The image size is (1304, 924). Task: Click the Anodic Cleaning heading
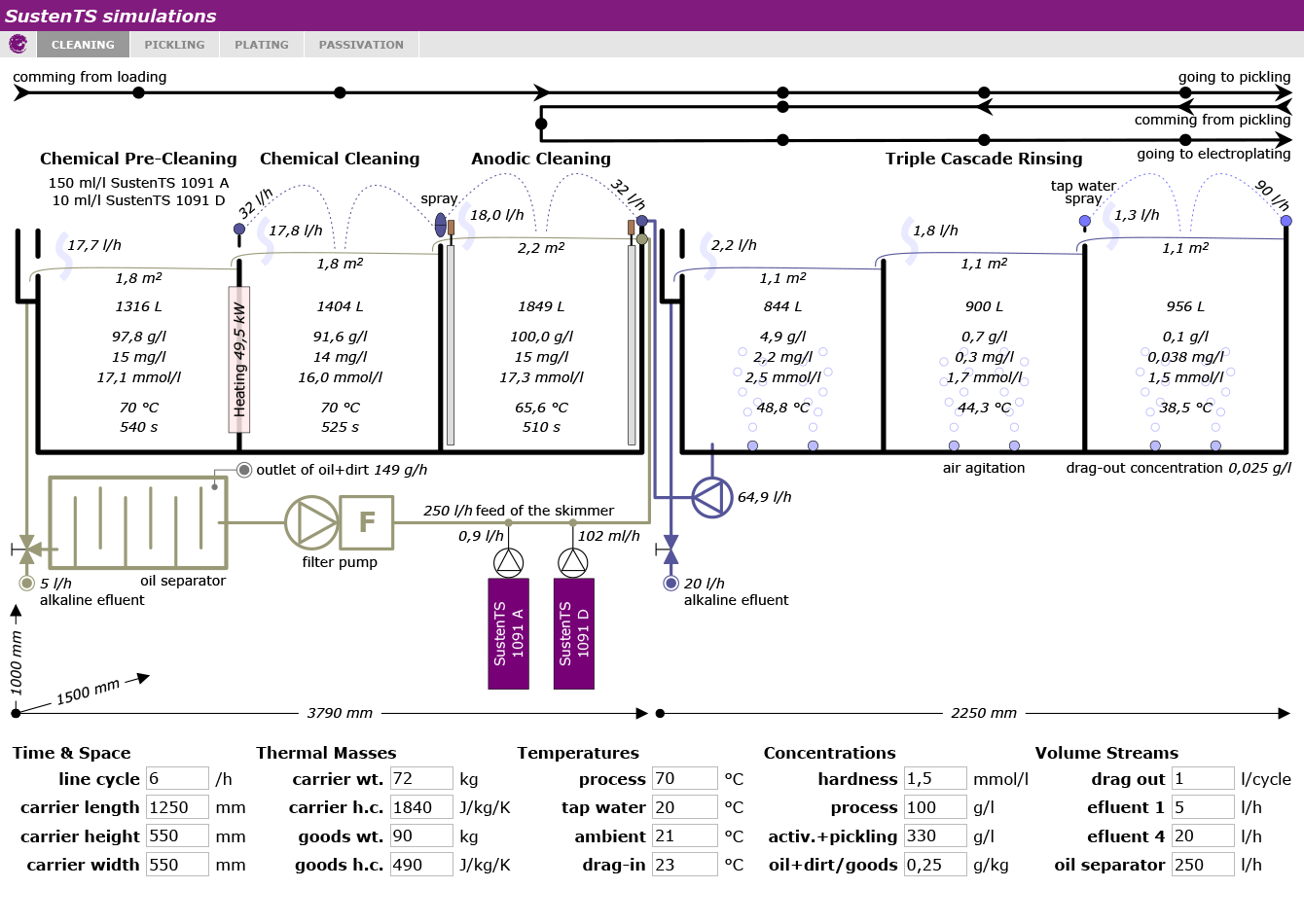click(541, 159)
